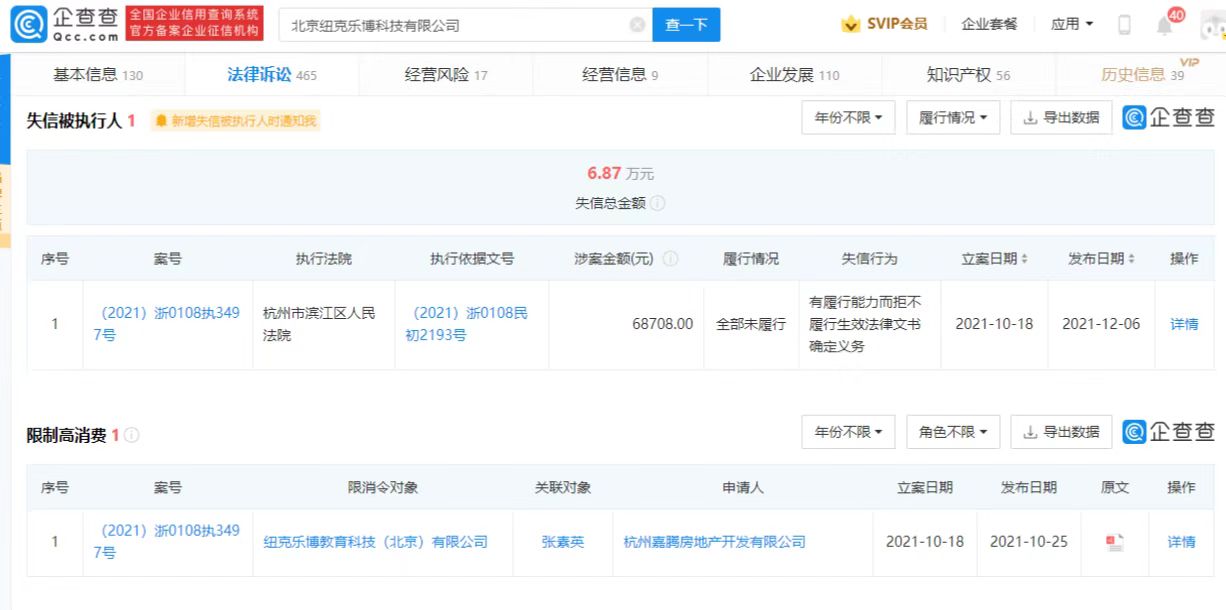Open 企业套餐 link
The width and height of the screenshot is (1226, 610).
989,24
